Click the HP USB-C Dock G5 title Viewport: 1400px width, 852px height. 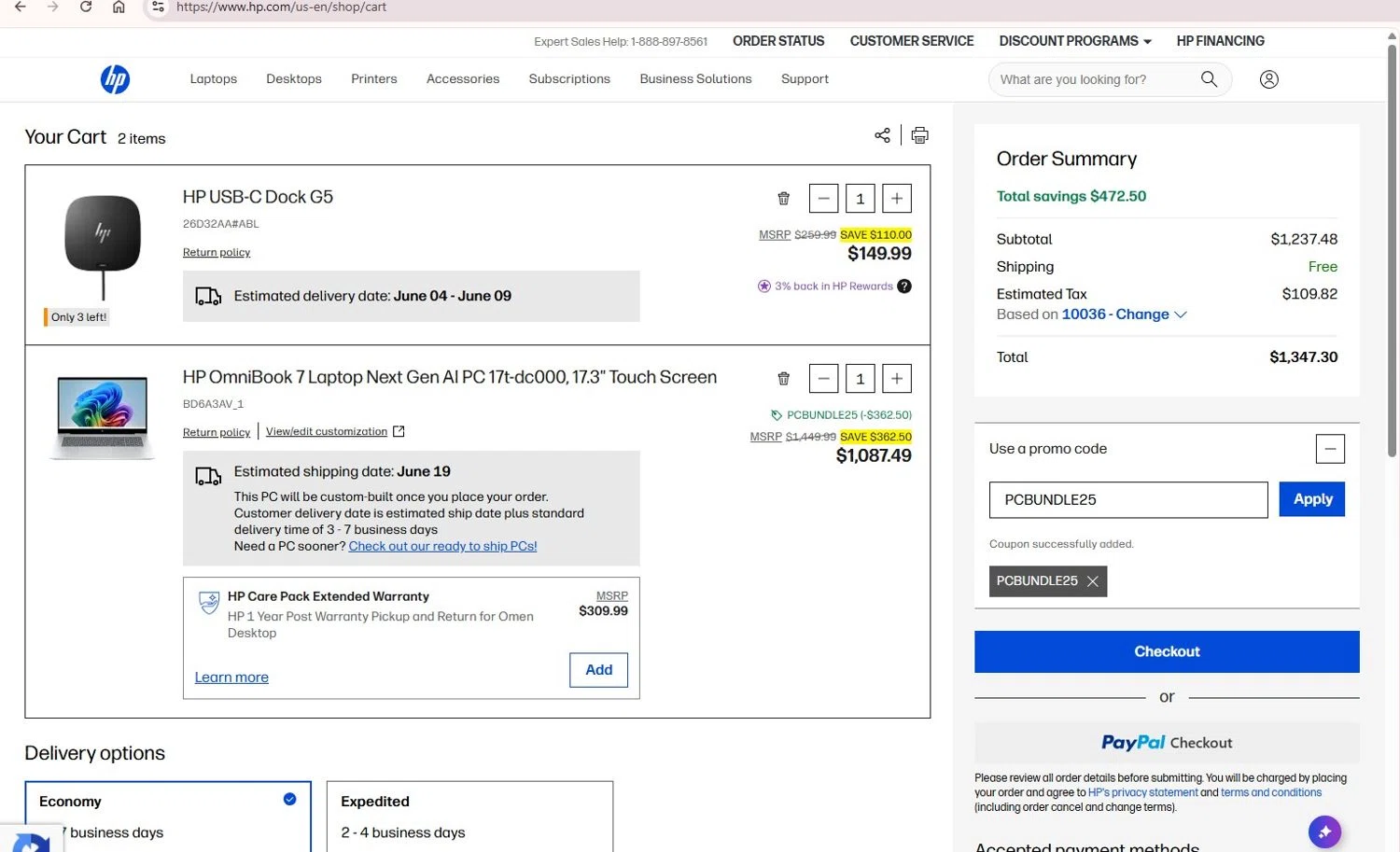click(258, 197)
